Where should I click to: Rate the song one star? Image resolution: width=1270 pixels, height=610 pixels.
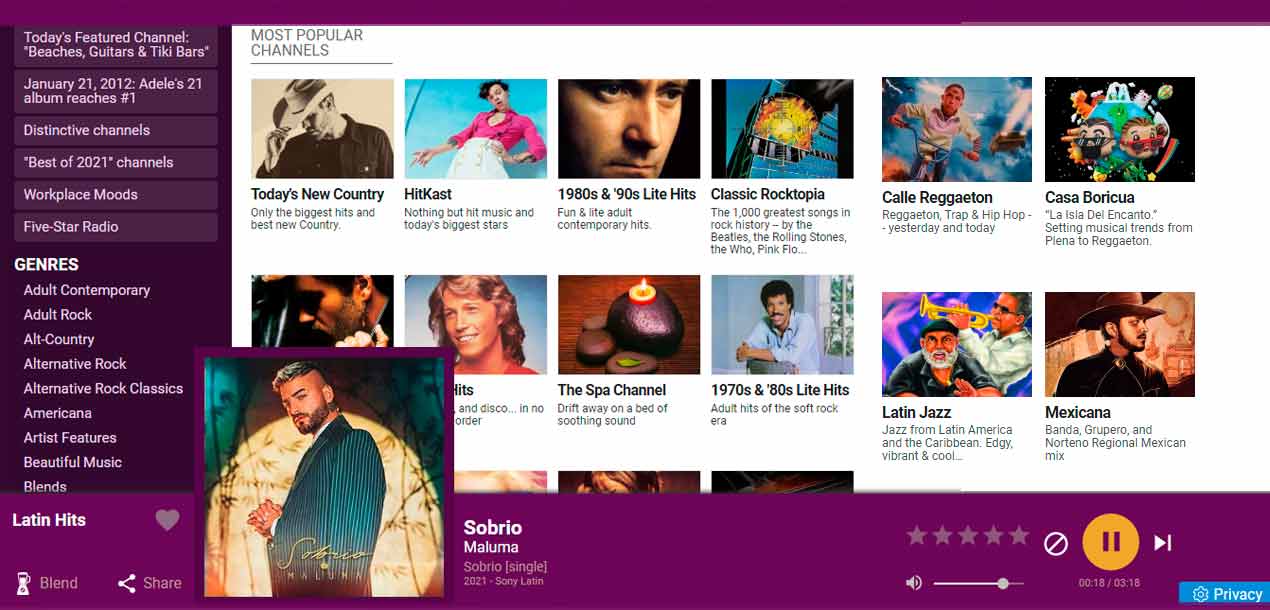[x=917, y=536]
